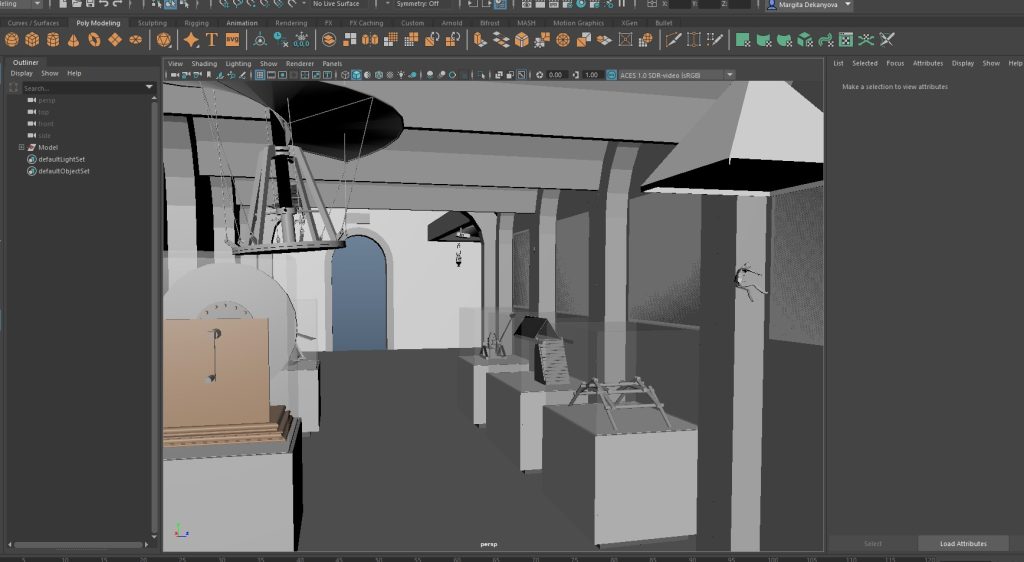The width and height of the screenshot is (1024, 562).
Task: Click the viewport Bookmarks icon
Action: 209,75
